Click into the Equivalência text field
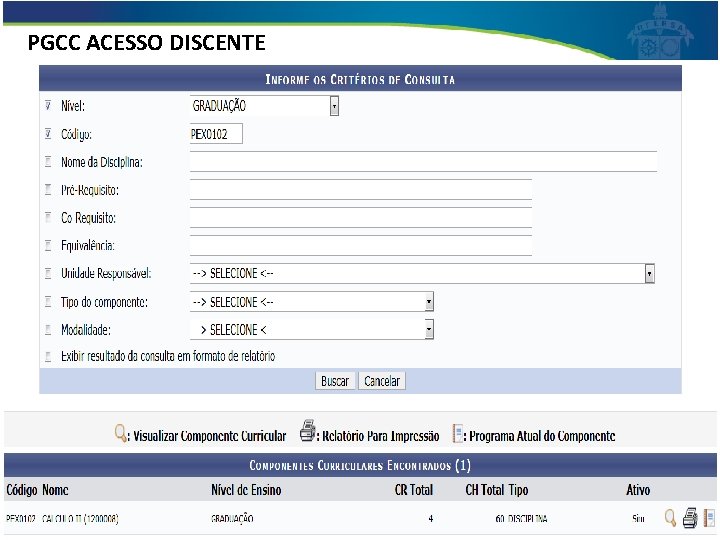 361,245
